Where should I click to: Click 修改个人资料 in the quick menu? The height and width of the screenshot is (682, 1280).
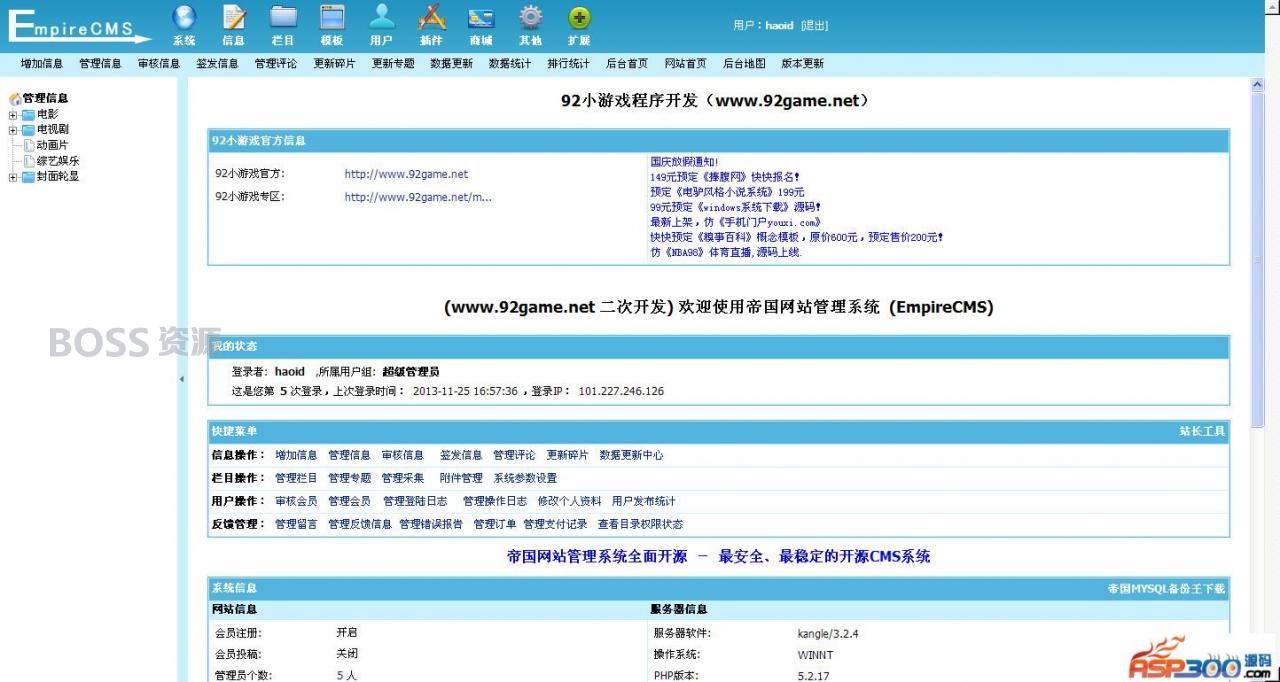point(570,501)
